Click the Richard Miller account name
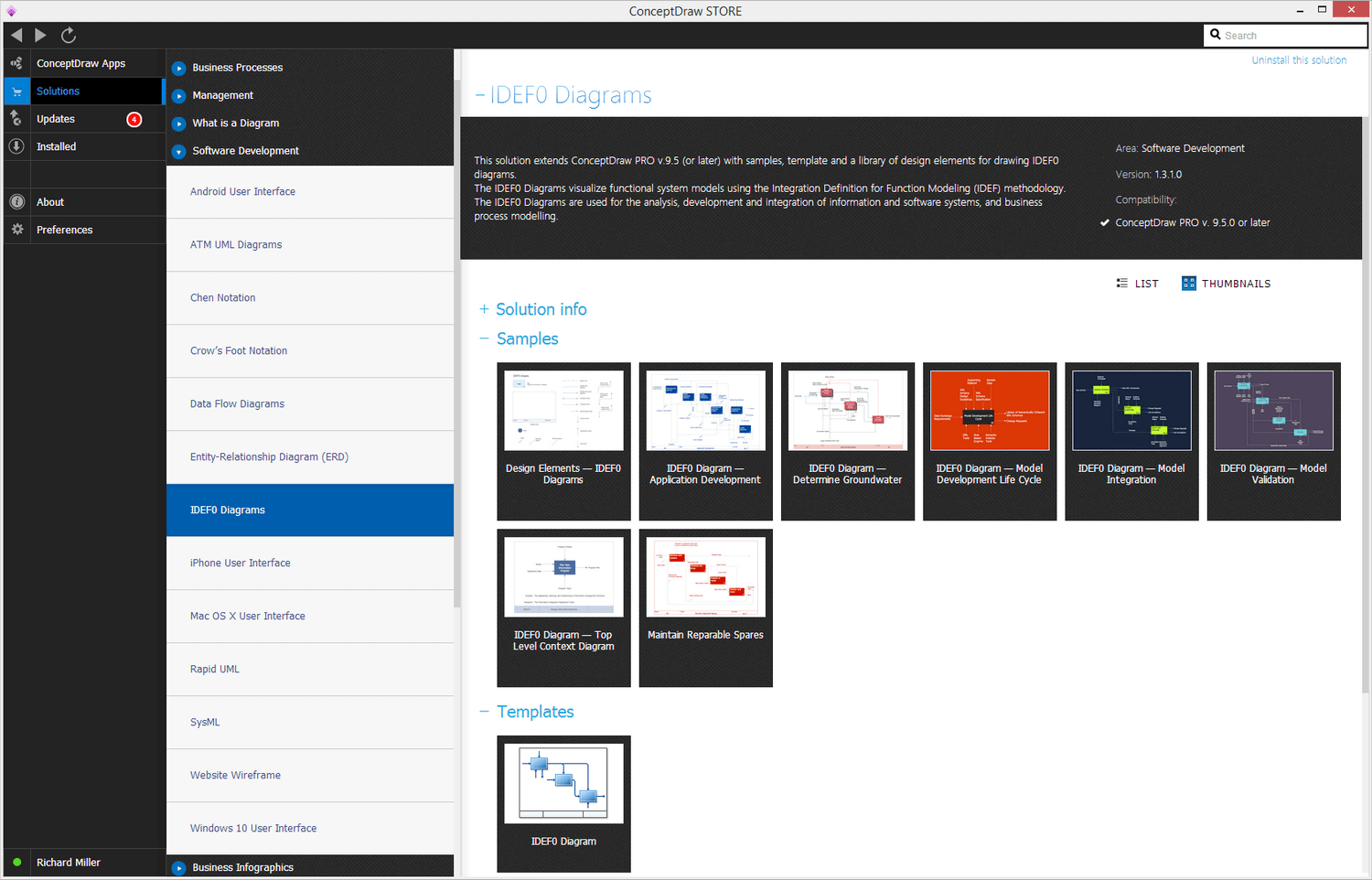This screenshot has height=880, width=1372. coord(69,863)
